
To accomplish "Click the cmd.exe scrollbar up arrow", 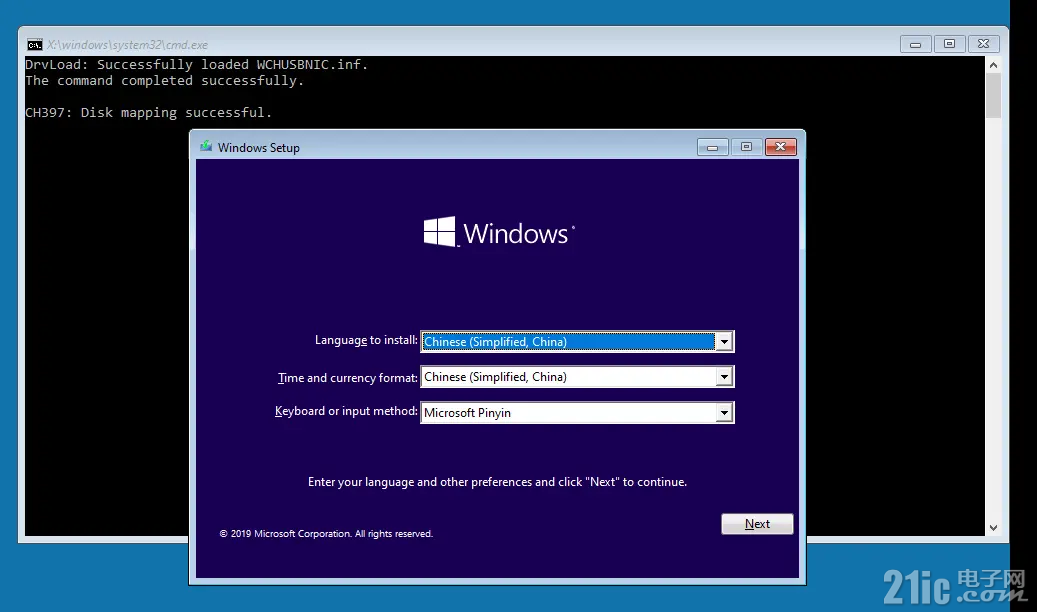I will tap(993, 65).
